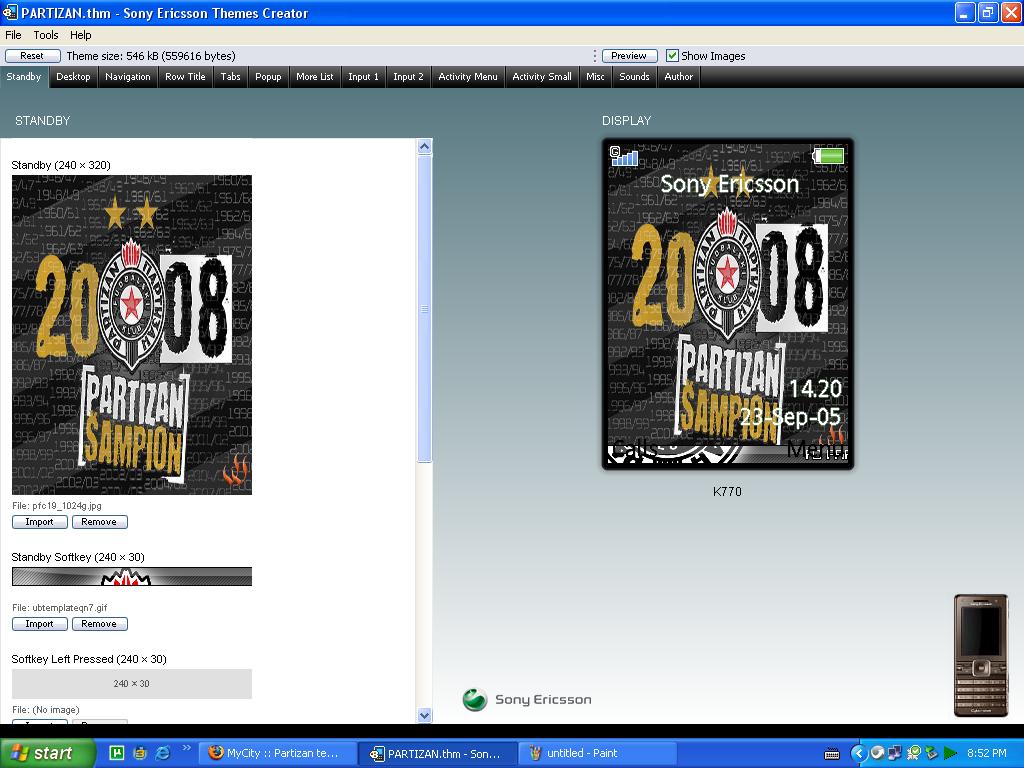Switch to the Activity Small tab
This screenshot has width=1024, height=768.
coord(541,77)
